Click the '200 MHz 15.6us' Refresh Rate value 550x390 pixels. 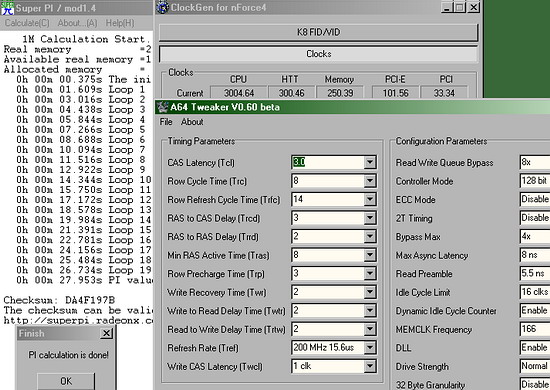[x=324, y=348]
